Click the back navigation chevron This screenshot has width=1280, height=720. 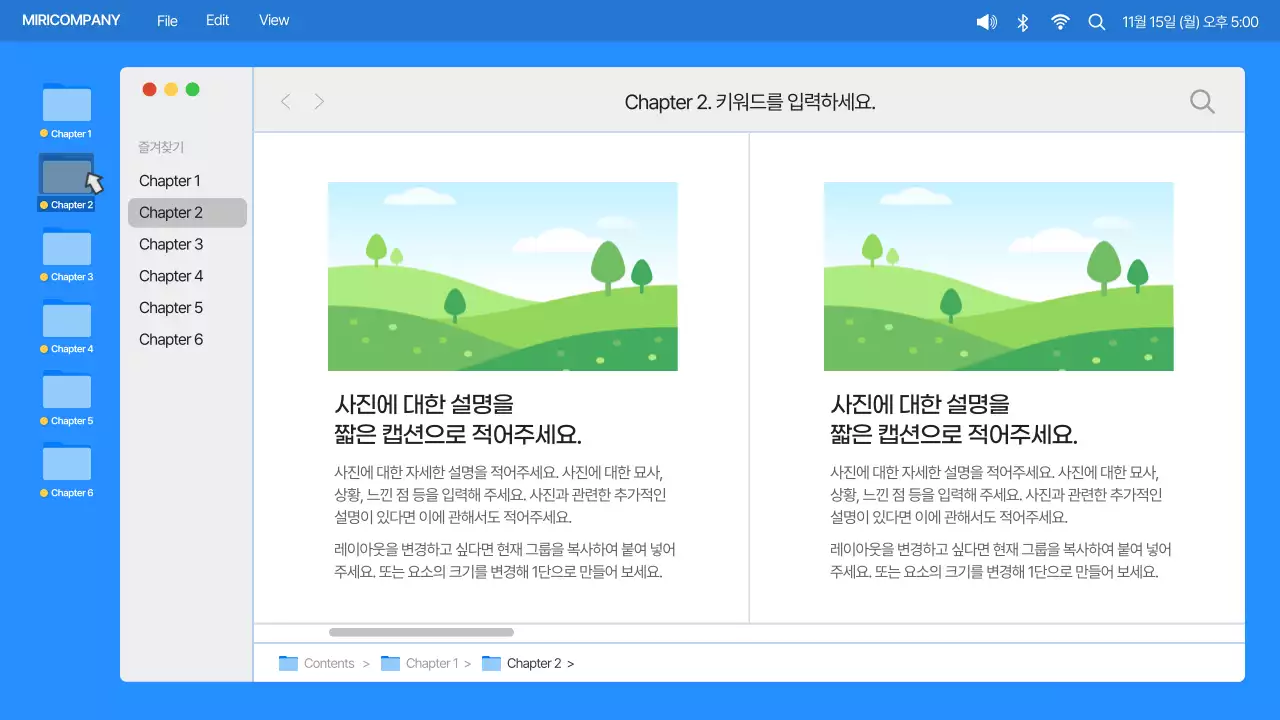[x=285, y=101]
